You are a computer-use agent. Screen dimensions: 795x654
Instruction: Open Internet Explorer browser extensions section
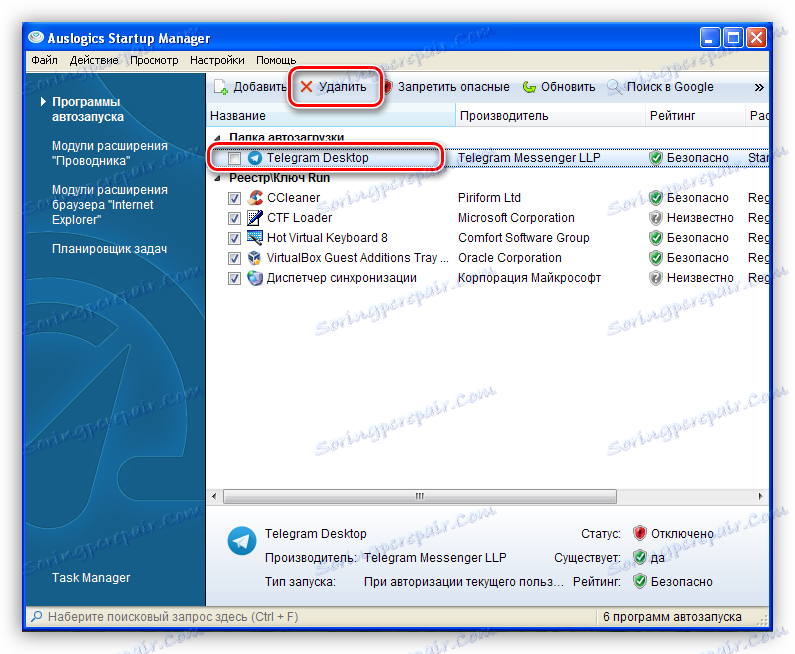[x=110, y=205]
